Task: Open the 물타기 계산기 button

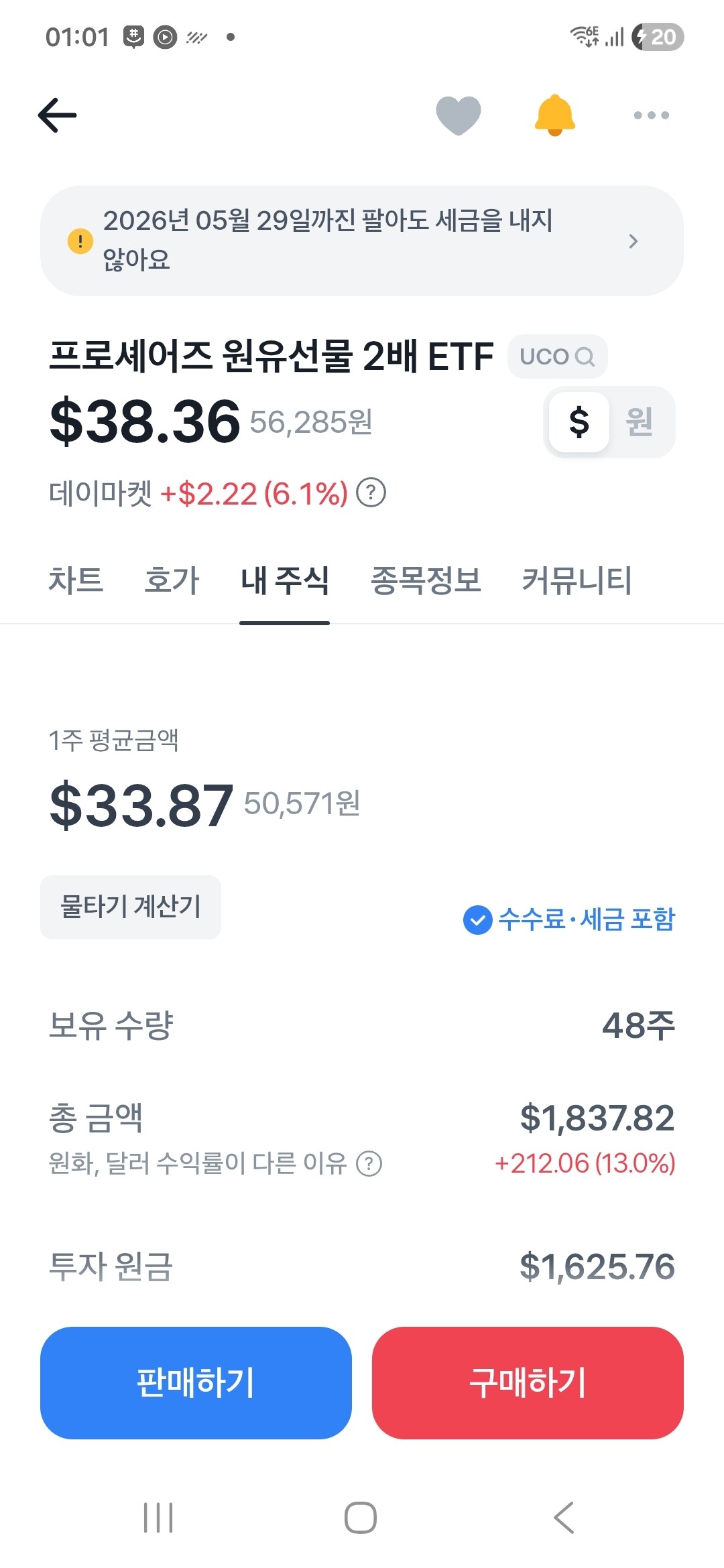Action: [x=131, y=907]
